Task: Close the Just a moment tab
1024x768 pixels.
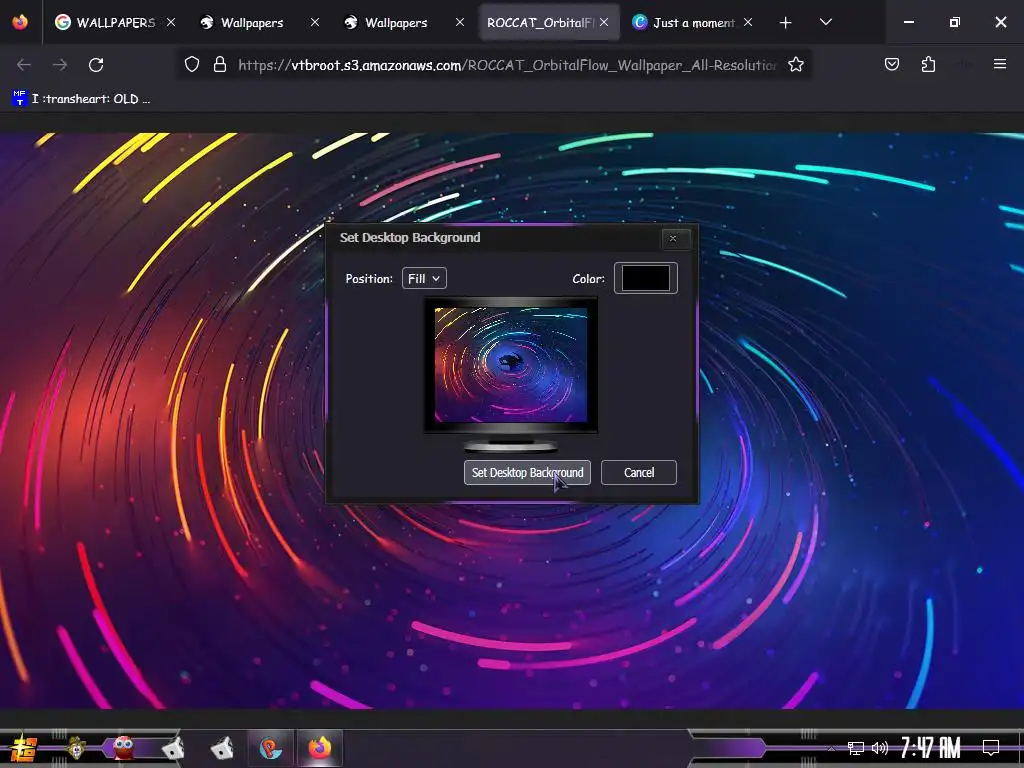Action: (x=748, y=22)
